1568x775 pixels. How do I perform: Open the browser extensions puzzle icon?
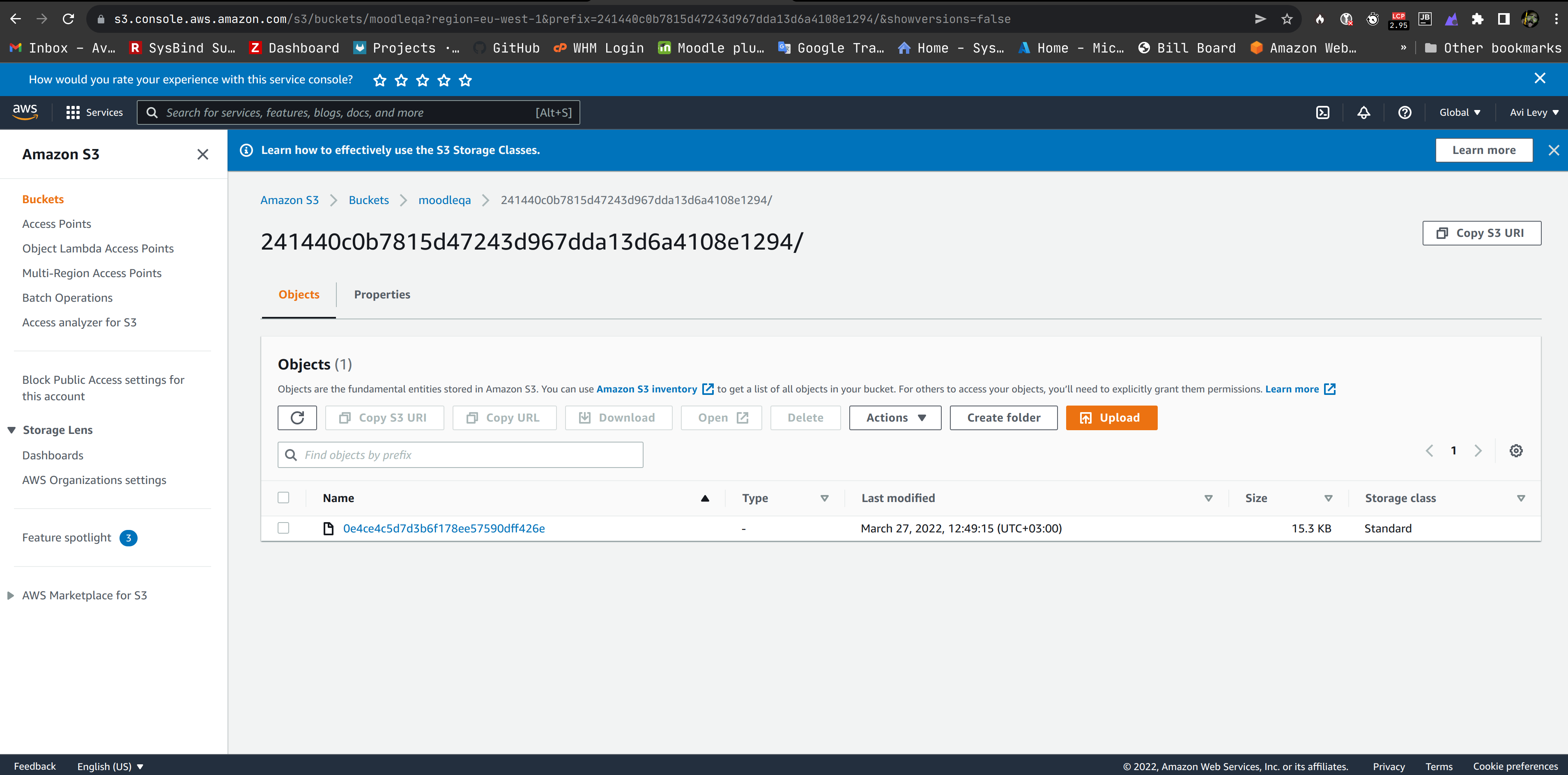[x=1477, y=19]
